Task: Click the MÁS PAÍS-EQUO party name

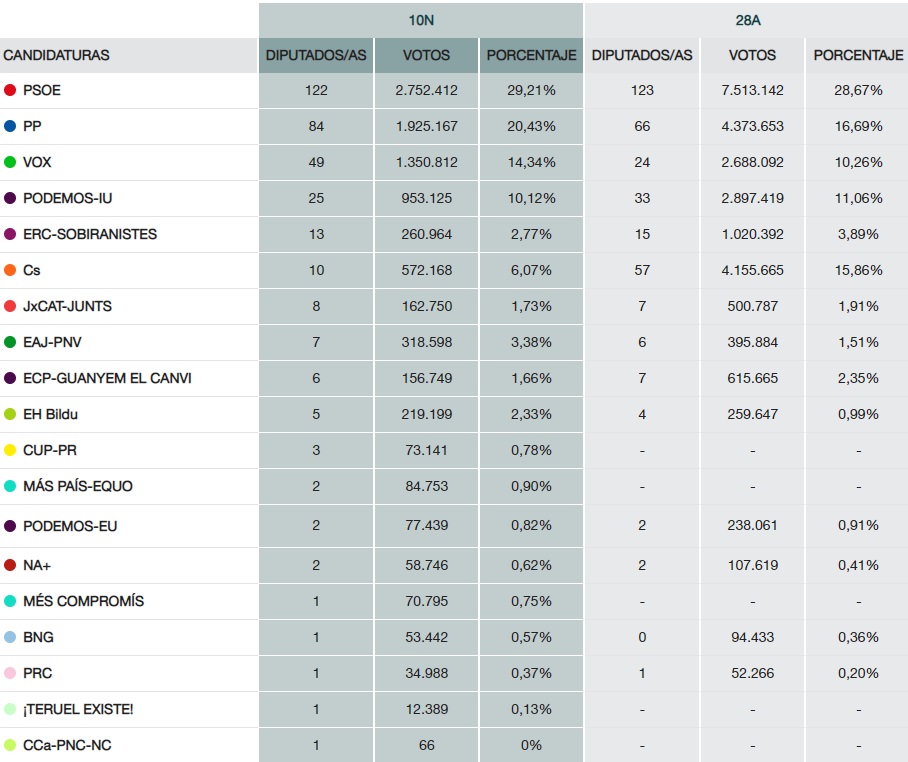Action: 78,486
